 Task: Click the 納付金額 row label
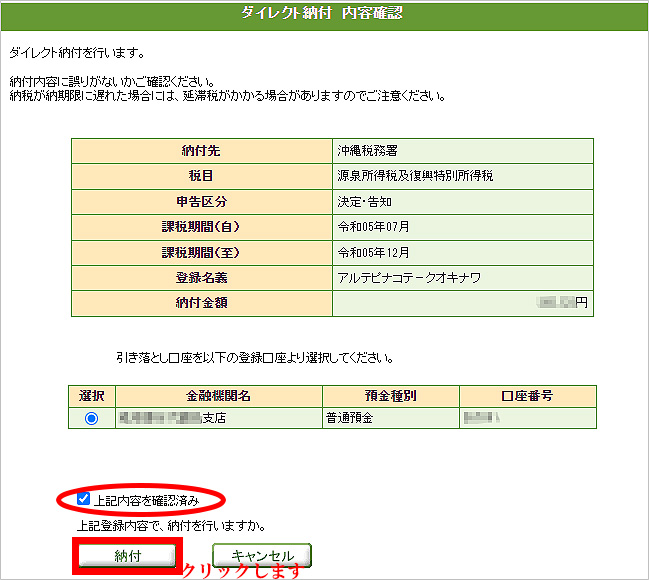click(202, 303)
